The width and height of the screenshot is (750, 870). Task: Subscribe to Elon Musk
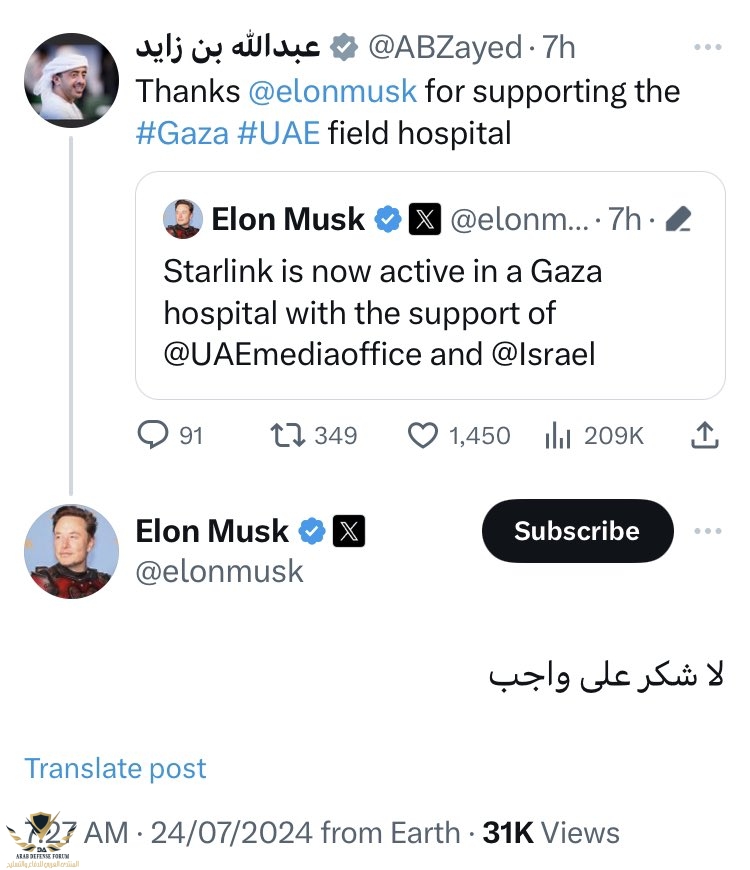(x=577, y=530)
